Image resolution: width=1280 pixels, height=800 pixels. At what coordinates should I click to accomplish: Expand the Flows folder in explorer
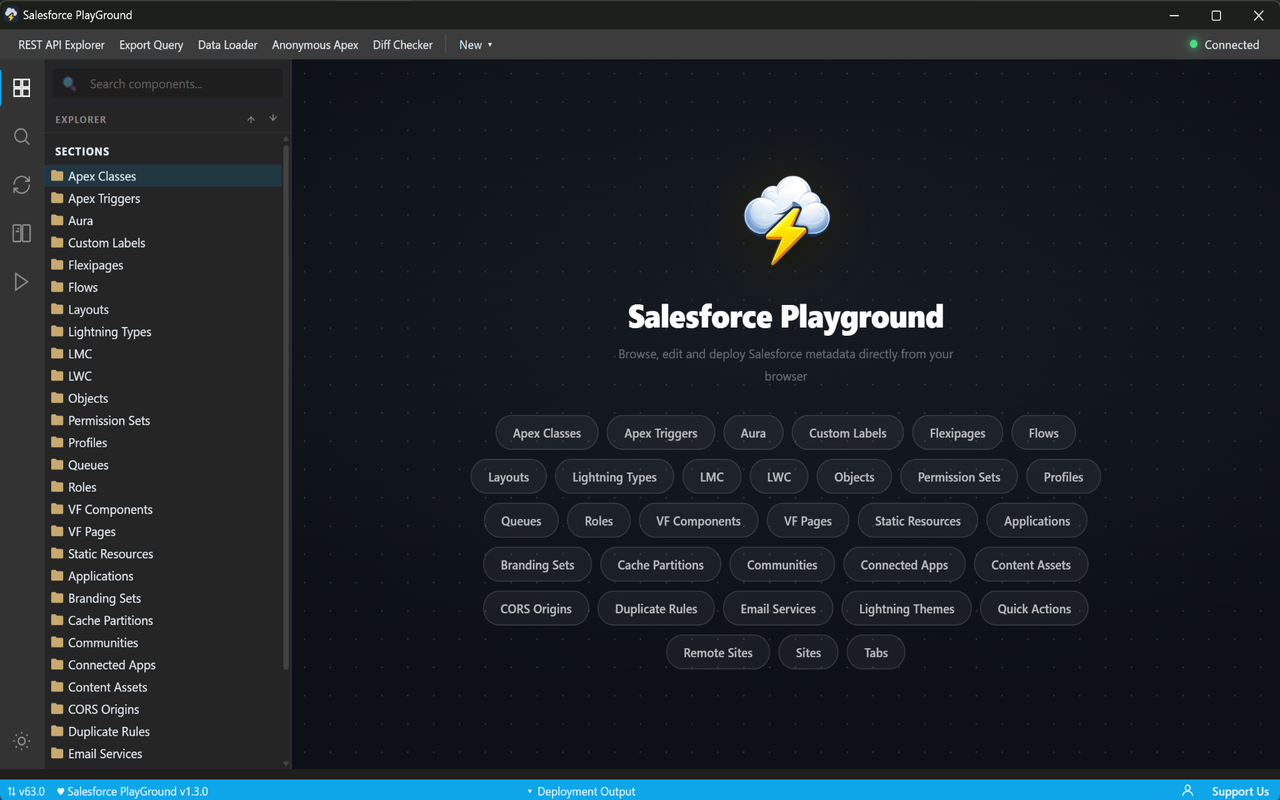pos(164,287)
